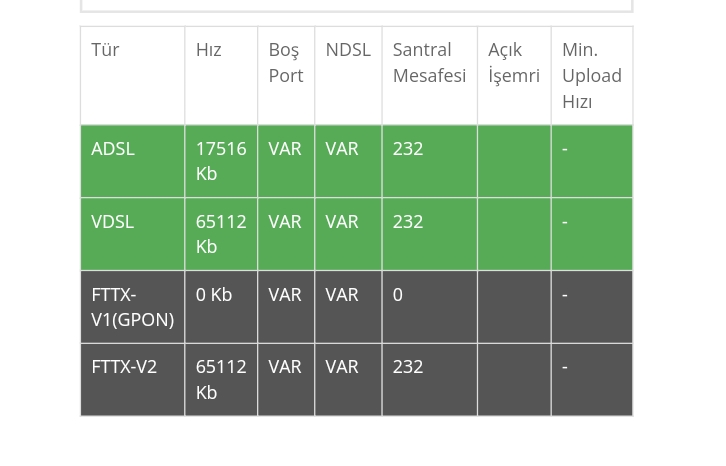This screenshot has width=726, height=466.
Task: Click the NDSL column header
Action: 347,50
